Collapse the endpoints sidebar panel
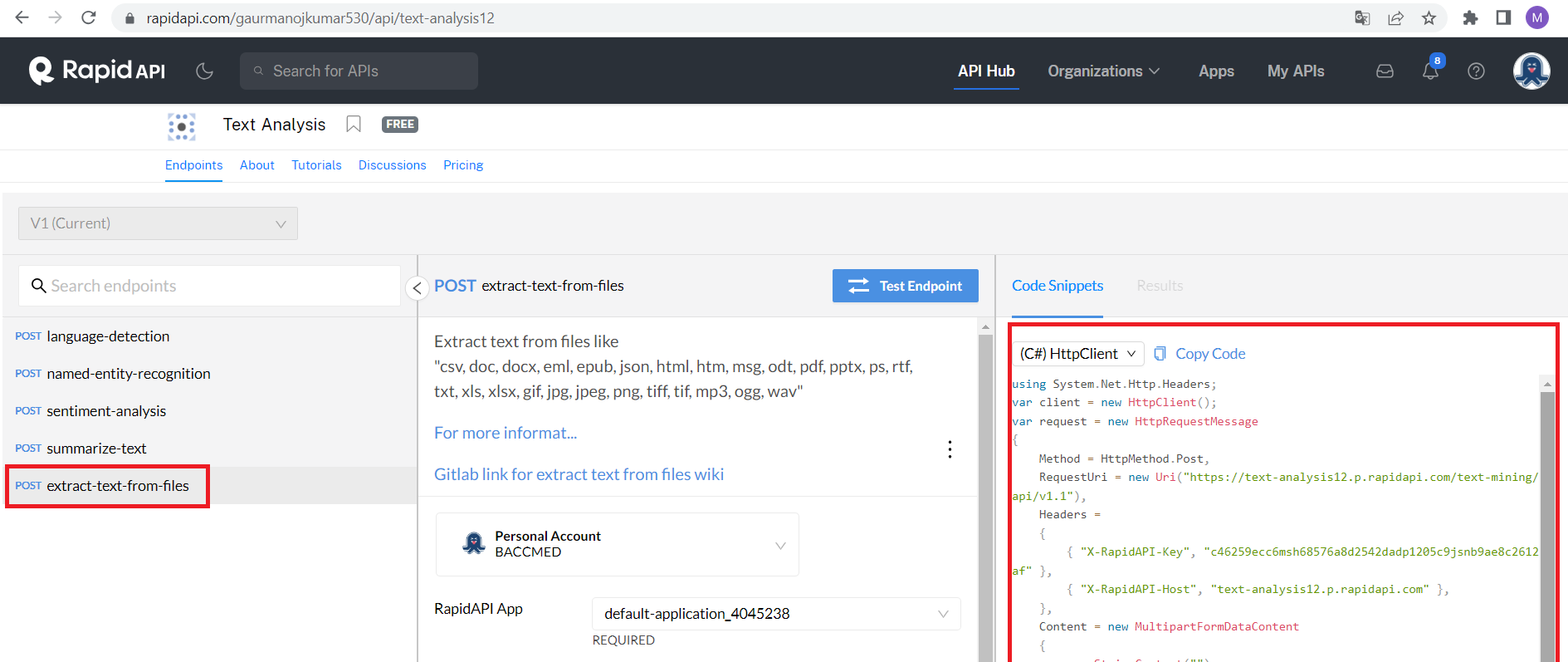 click(x=417, y=287)
